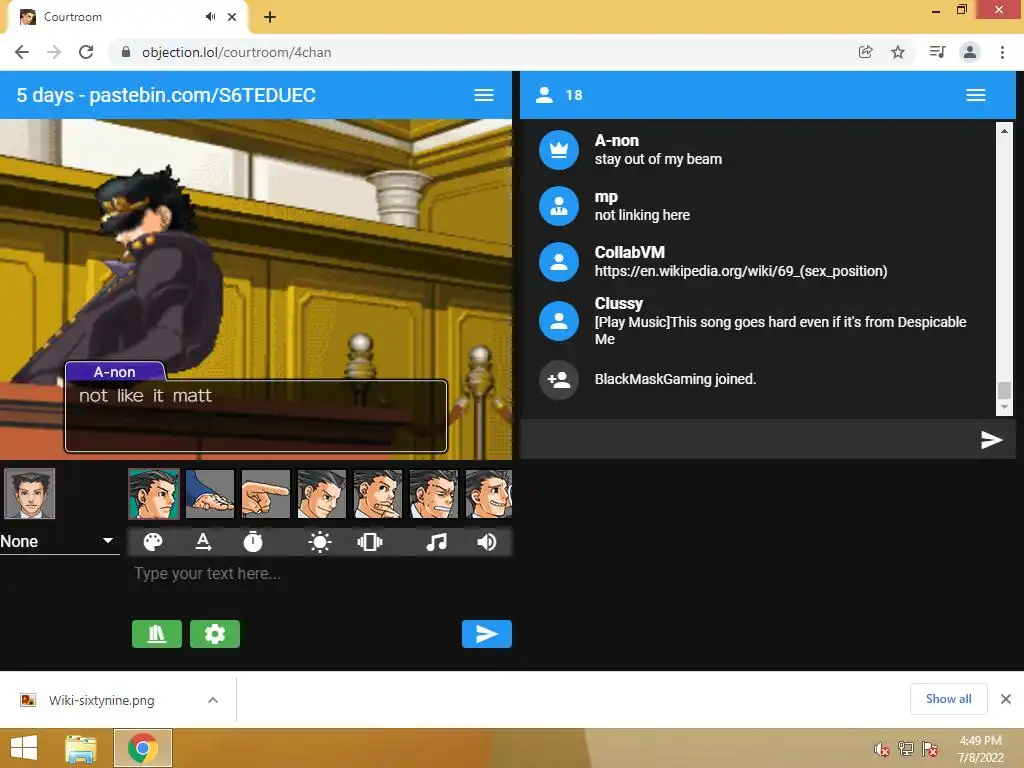
Task: Select the pointing finger pose
Action: click(266, 494)
